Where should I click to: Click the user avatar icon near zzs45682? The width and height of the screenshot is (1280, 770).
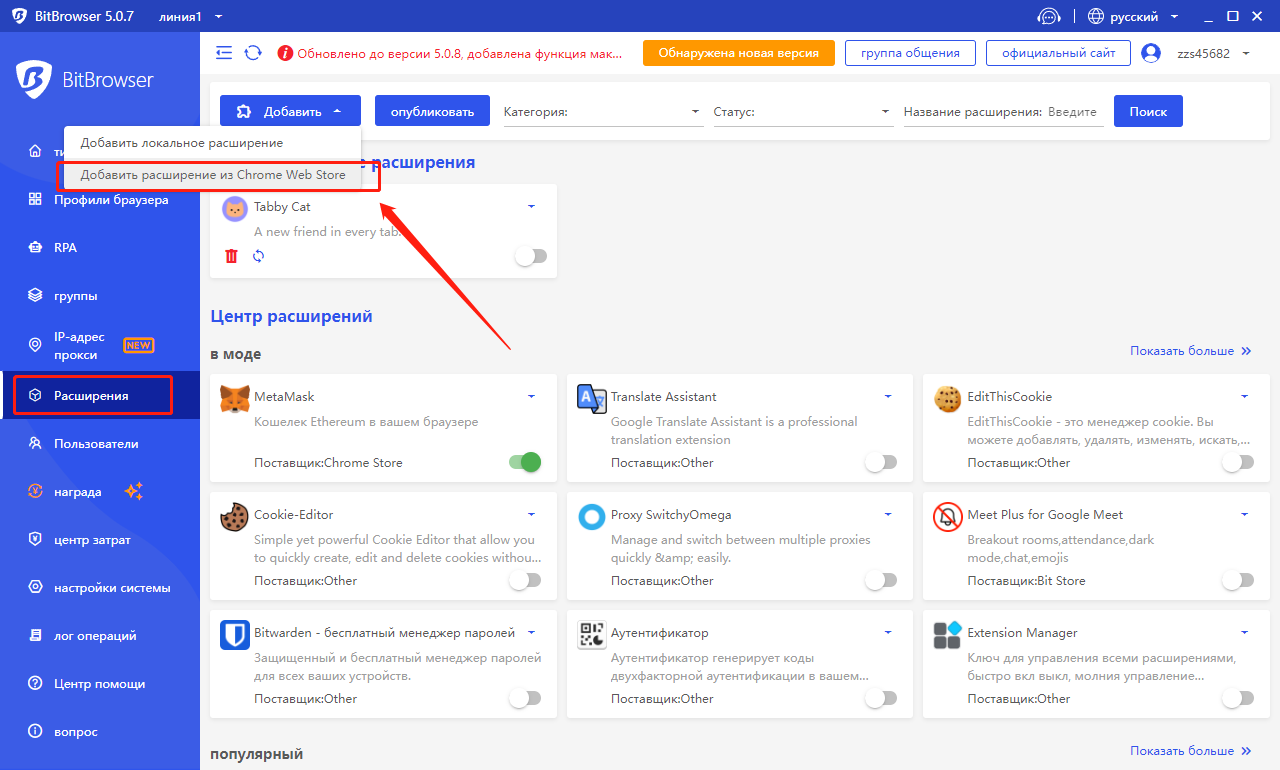1151,53
